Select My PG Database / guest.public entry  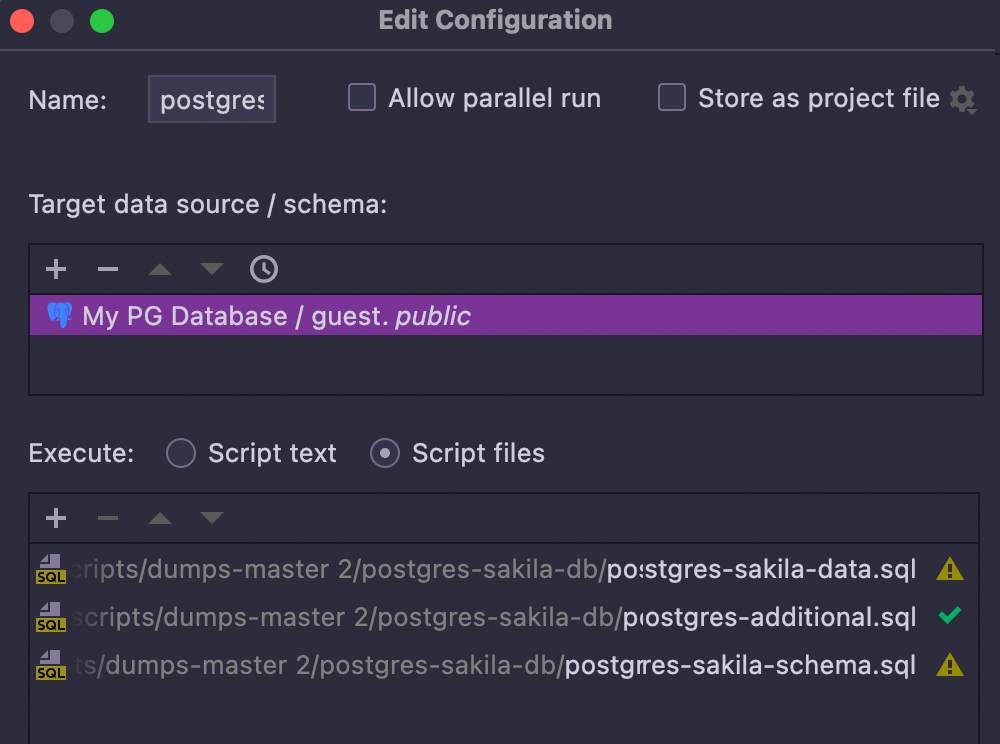276,316
